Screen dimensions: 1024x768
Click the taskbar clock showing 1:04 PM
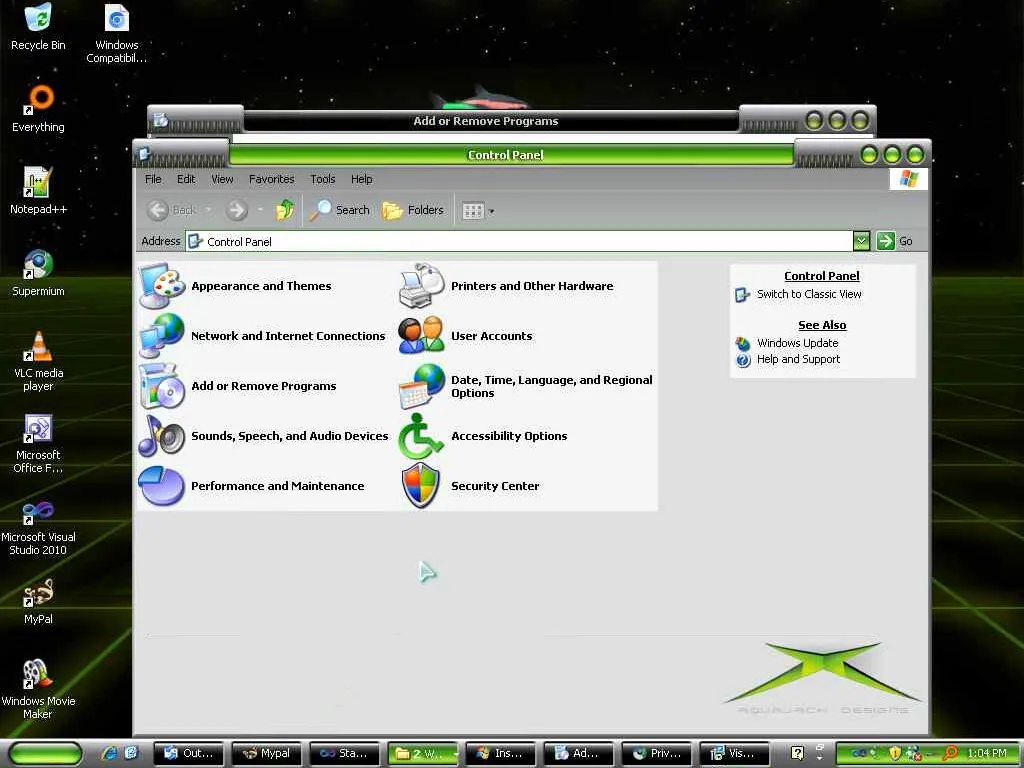987,753
